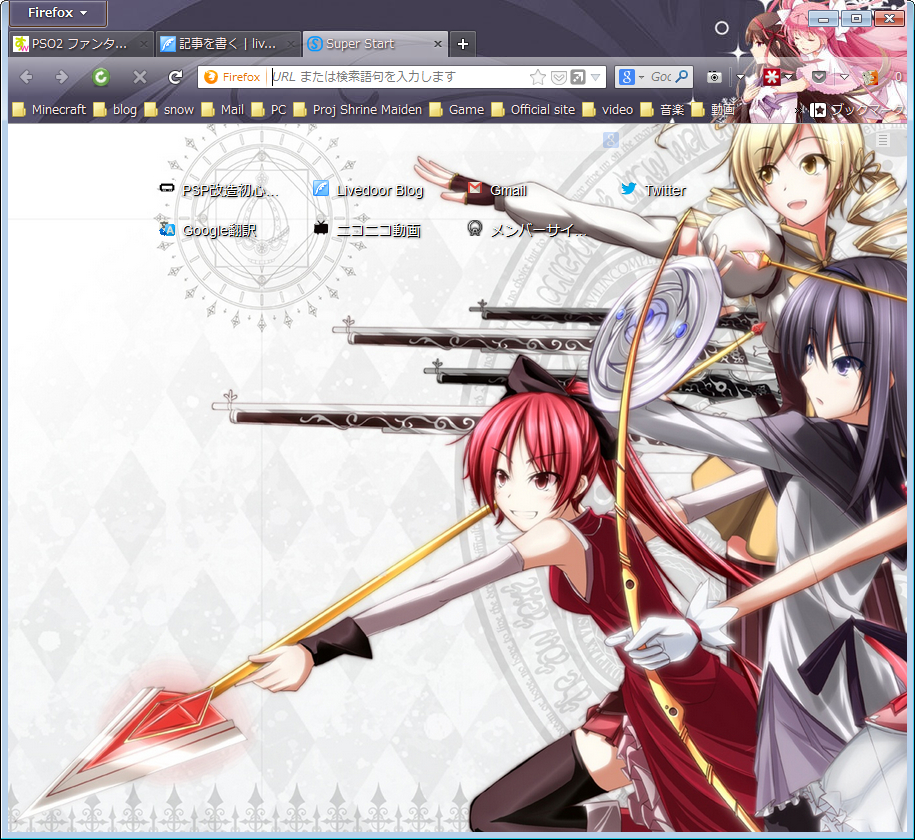Open the URL history dropdown arrow
The image size is (915, 840).
596,77
